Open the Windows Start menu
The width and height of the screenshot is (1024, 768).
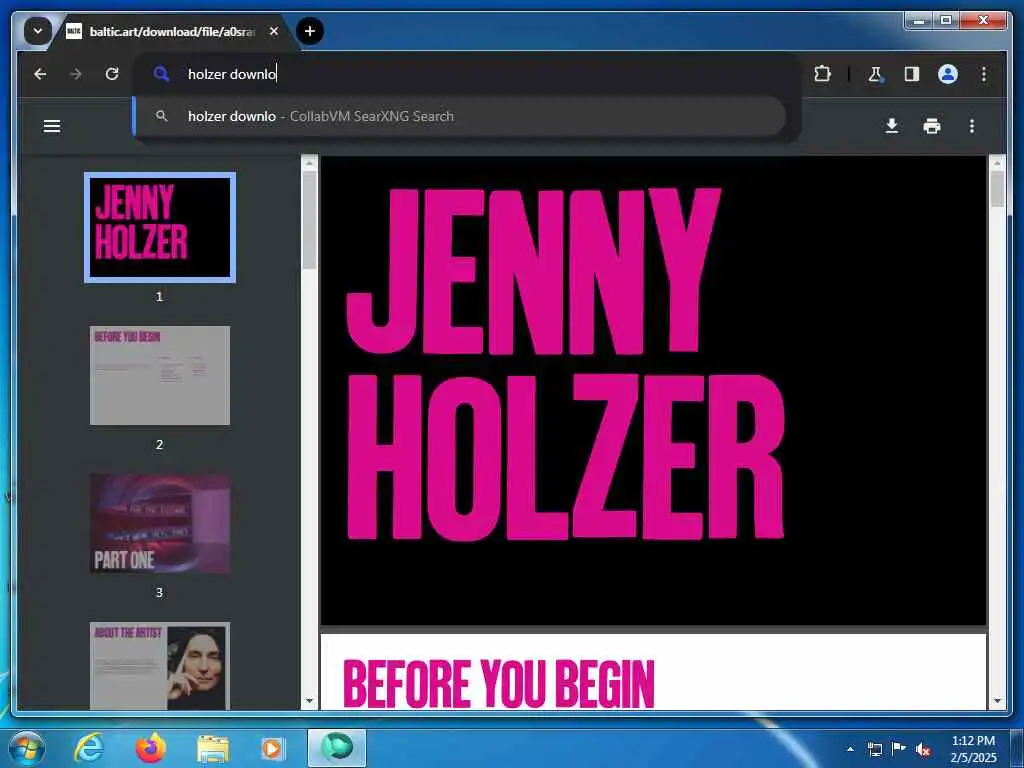27,748
